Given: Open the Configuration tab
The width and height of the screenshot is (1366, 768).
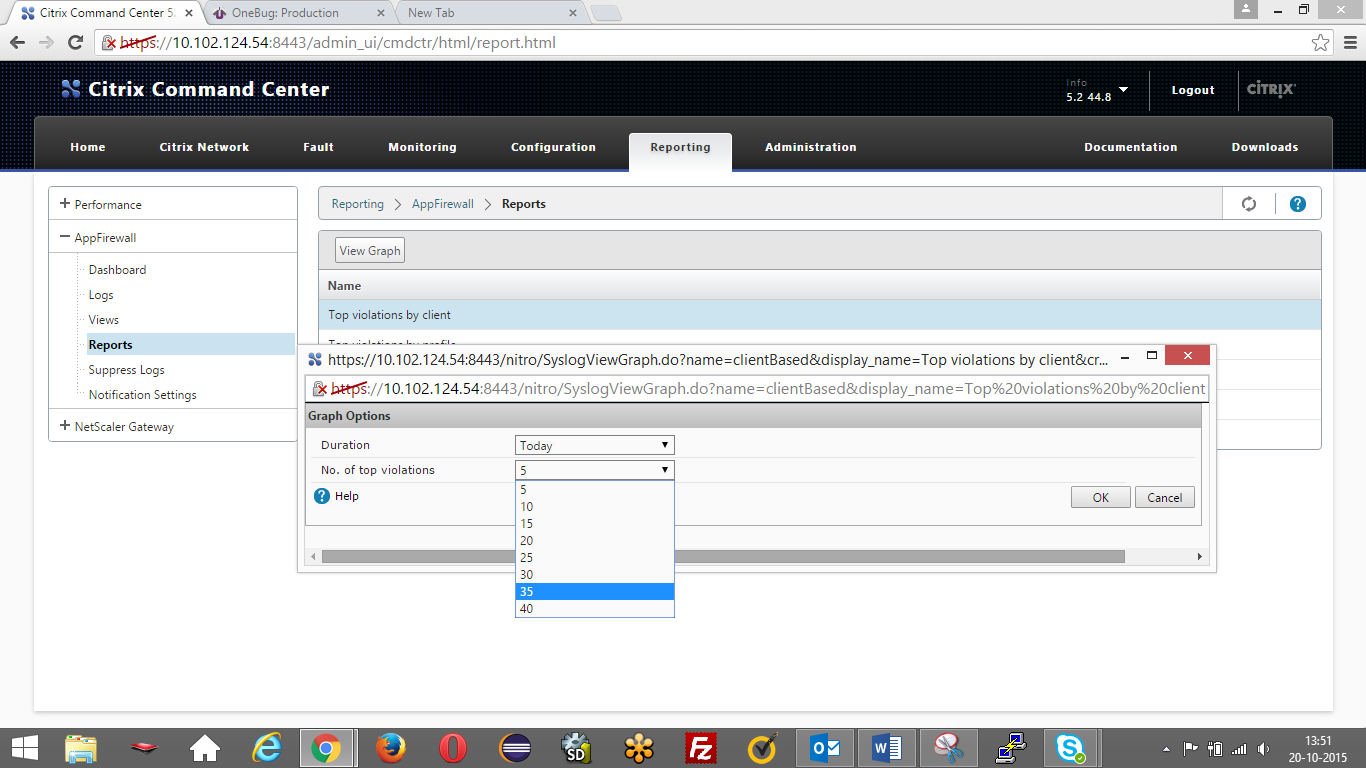Looking at the screenshot, I should click(553, 147).
